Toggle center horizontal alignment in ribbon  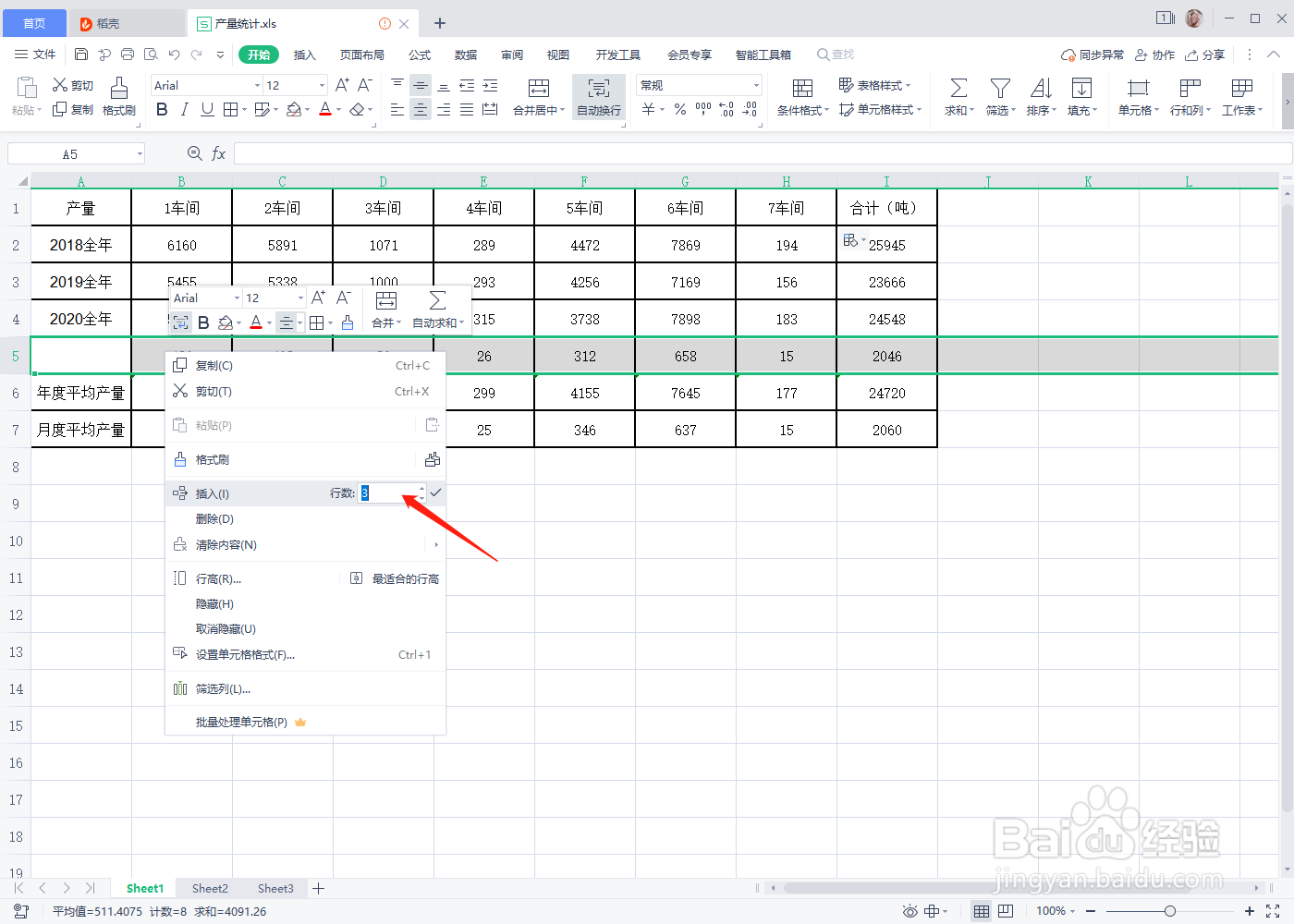[x=421, y=110]
